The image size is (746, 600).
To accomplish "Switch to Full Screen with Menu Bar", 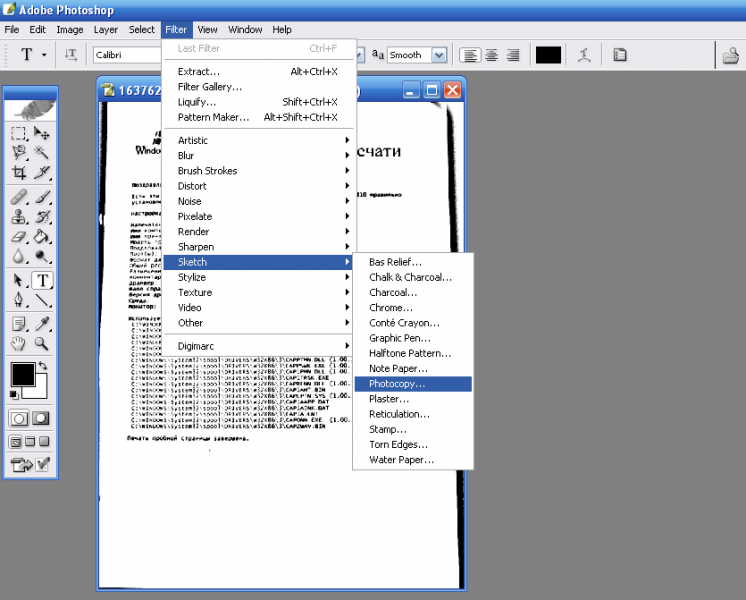I will (30, 442).
